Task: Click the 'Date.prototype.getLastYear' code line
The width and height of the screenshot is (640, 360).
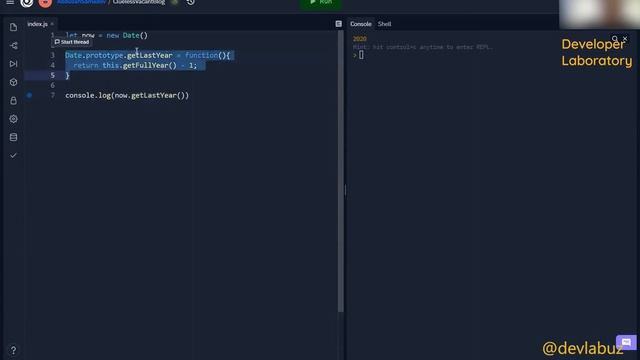Action: 148,55
